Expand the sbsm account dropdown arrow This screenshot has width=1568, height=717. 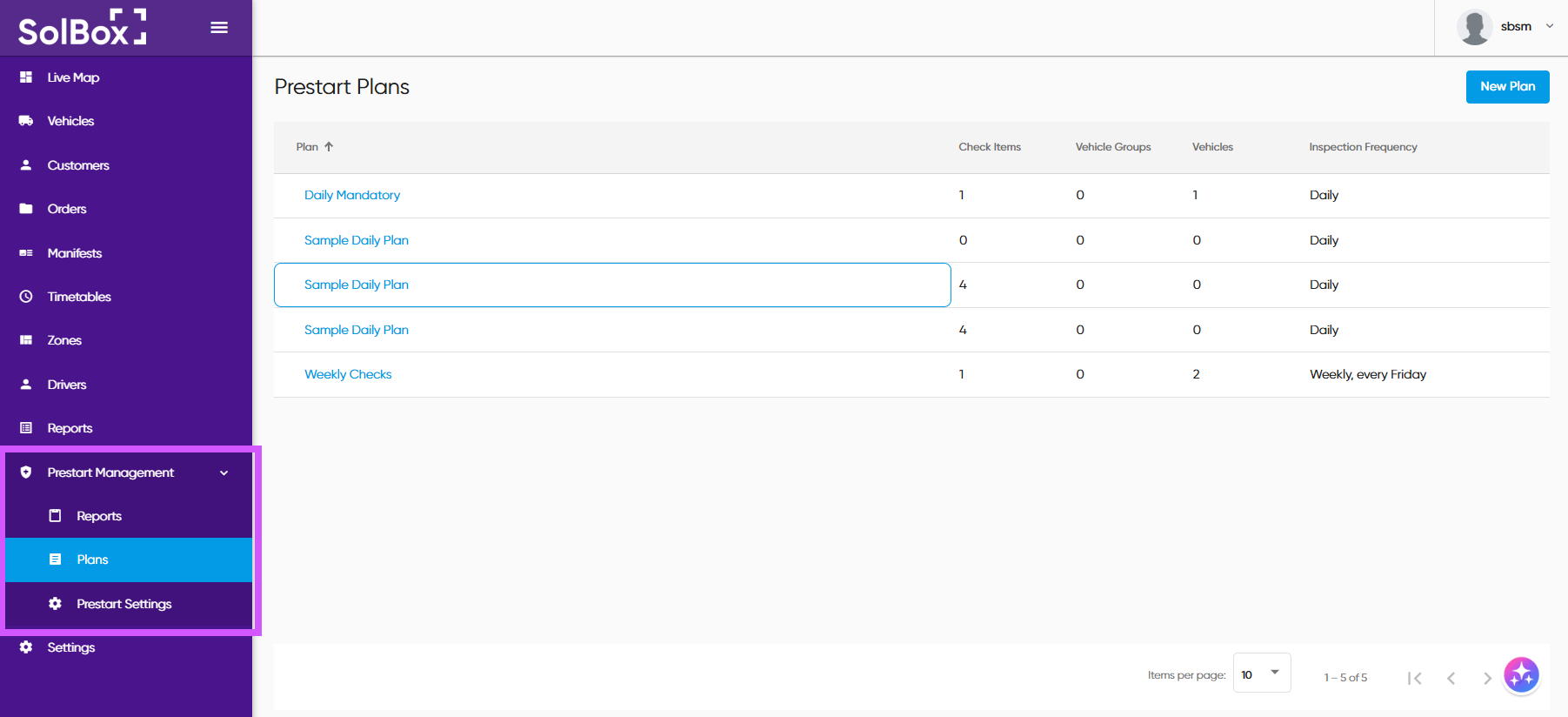point(1549,26)
